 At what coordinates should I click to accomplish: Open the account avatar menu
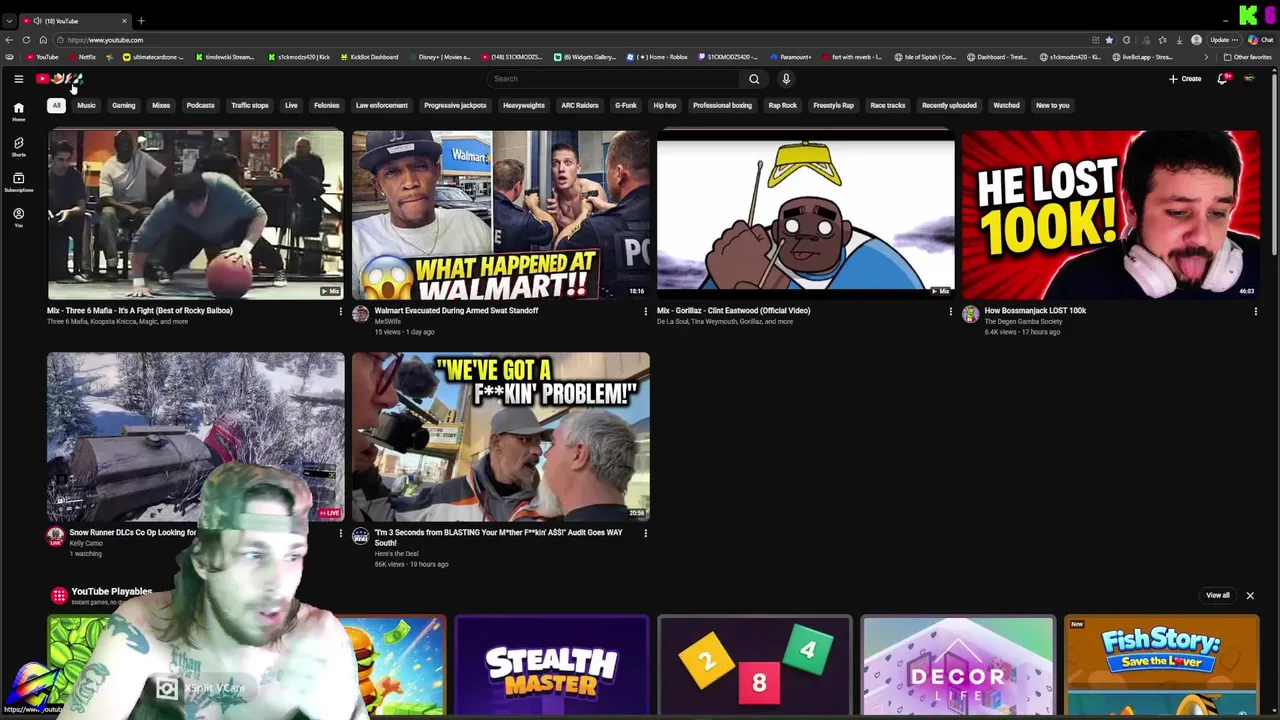click(1249, 79)
